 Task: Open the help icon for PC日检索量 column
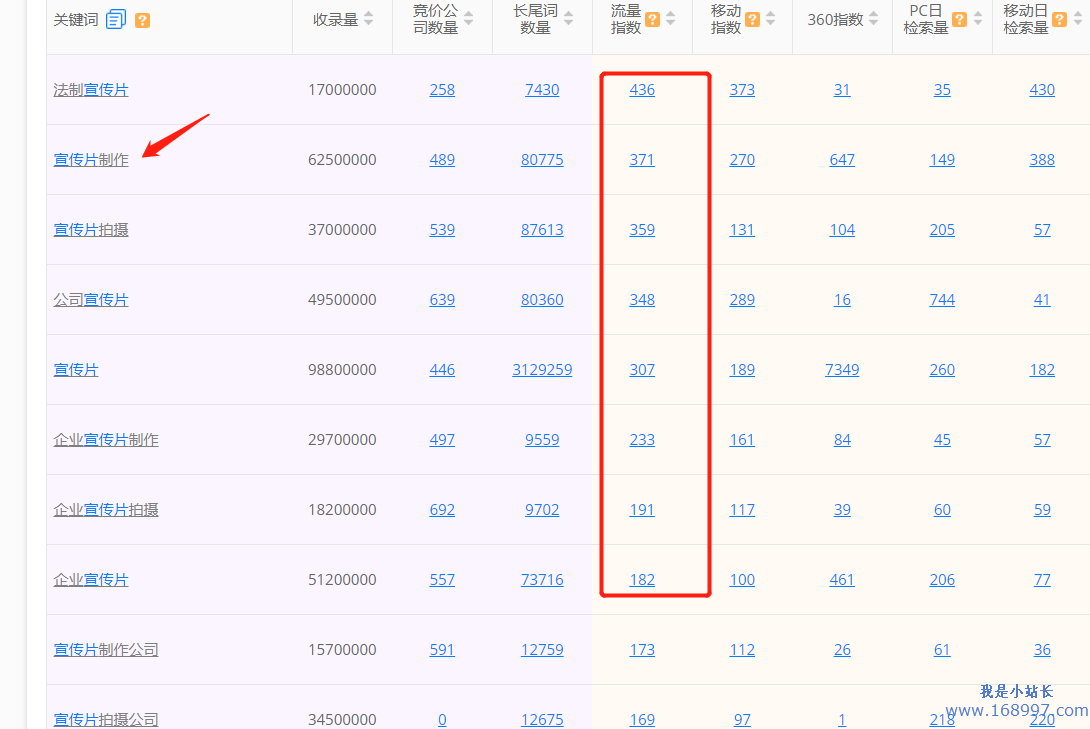tap(959, 19)
